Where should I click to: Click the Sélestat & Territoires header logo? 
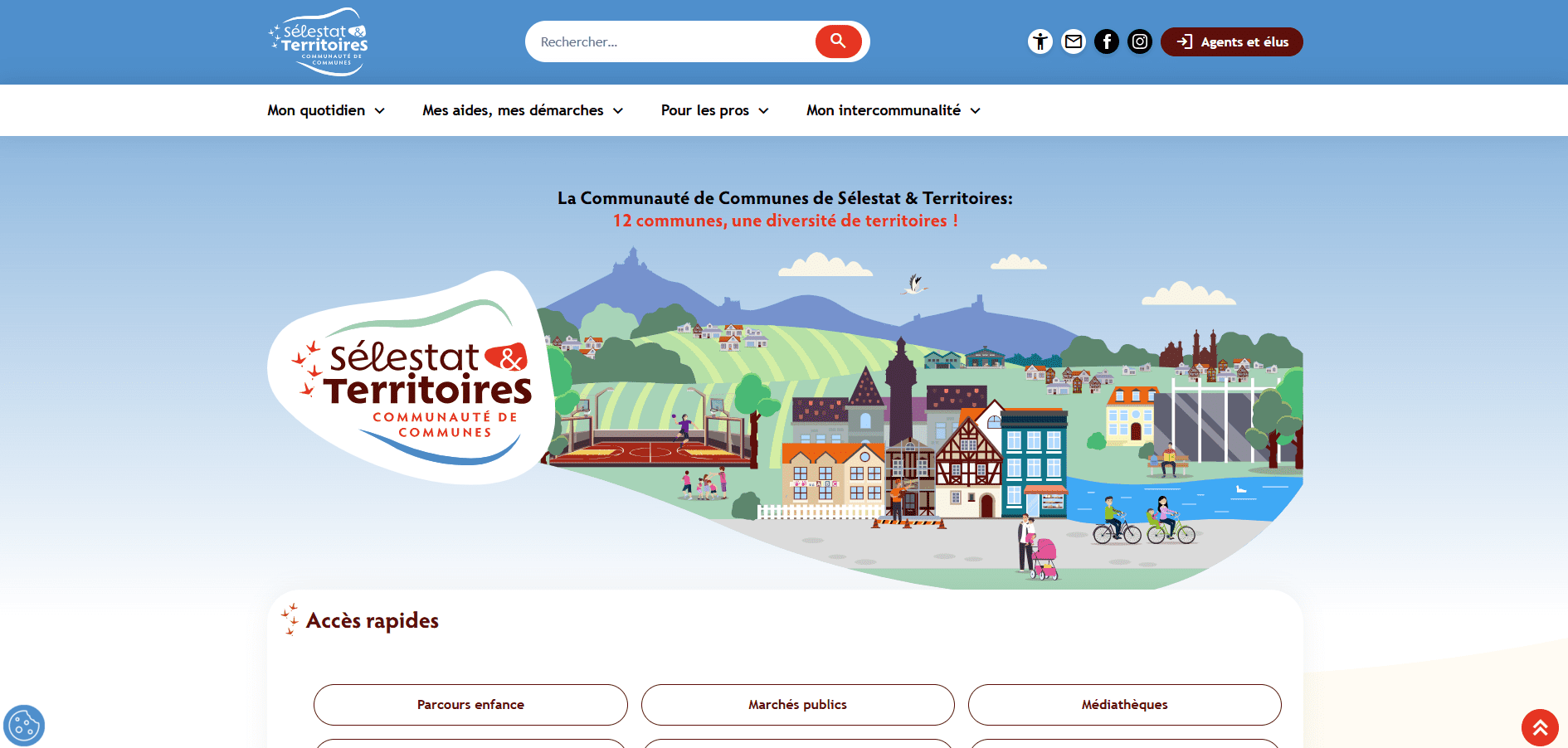pyautogui.click(x=319, y=42)
